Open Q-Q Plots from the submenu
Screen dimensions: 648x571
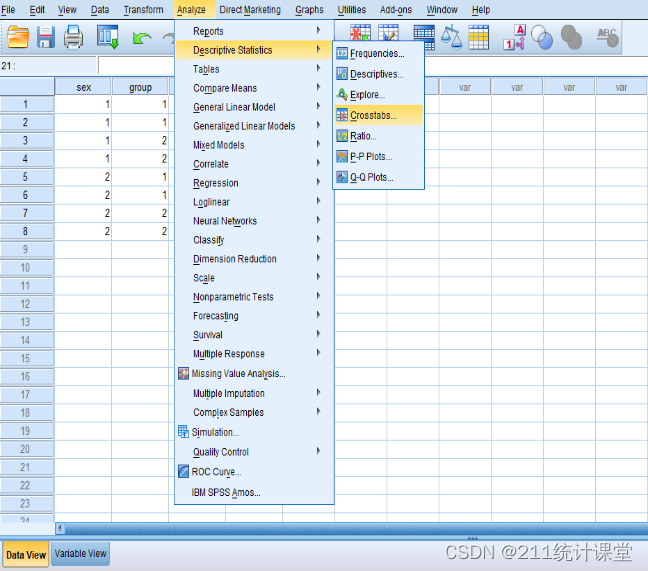tap(379, 177)
